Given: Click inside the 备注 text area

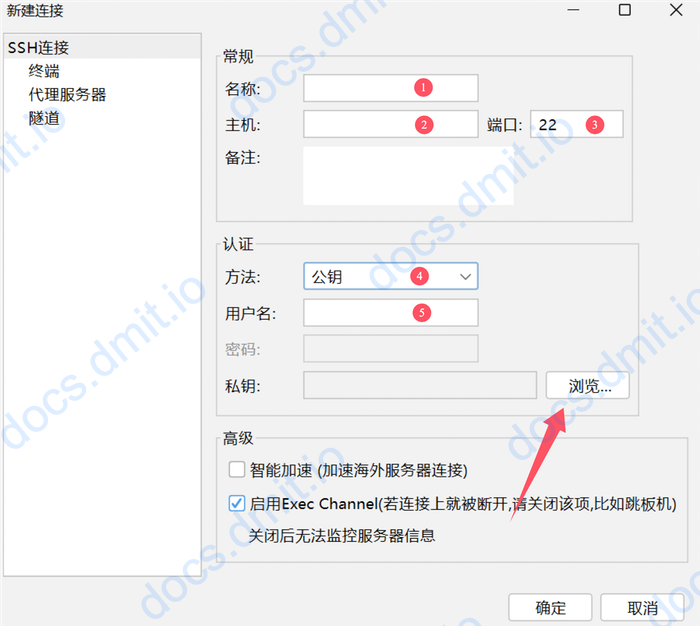Looking at the screenshot, I should [x=408, y=176].
